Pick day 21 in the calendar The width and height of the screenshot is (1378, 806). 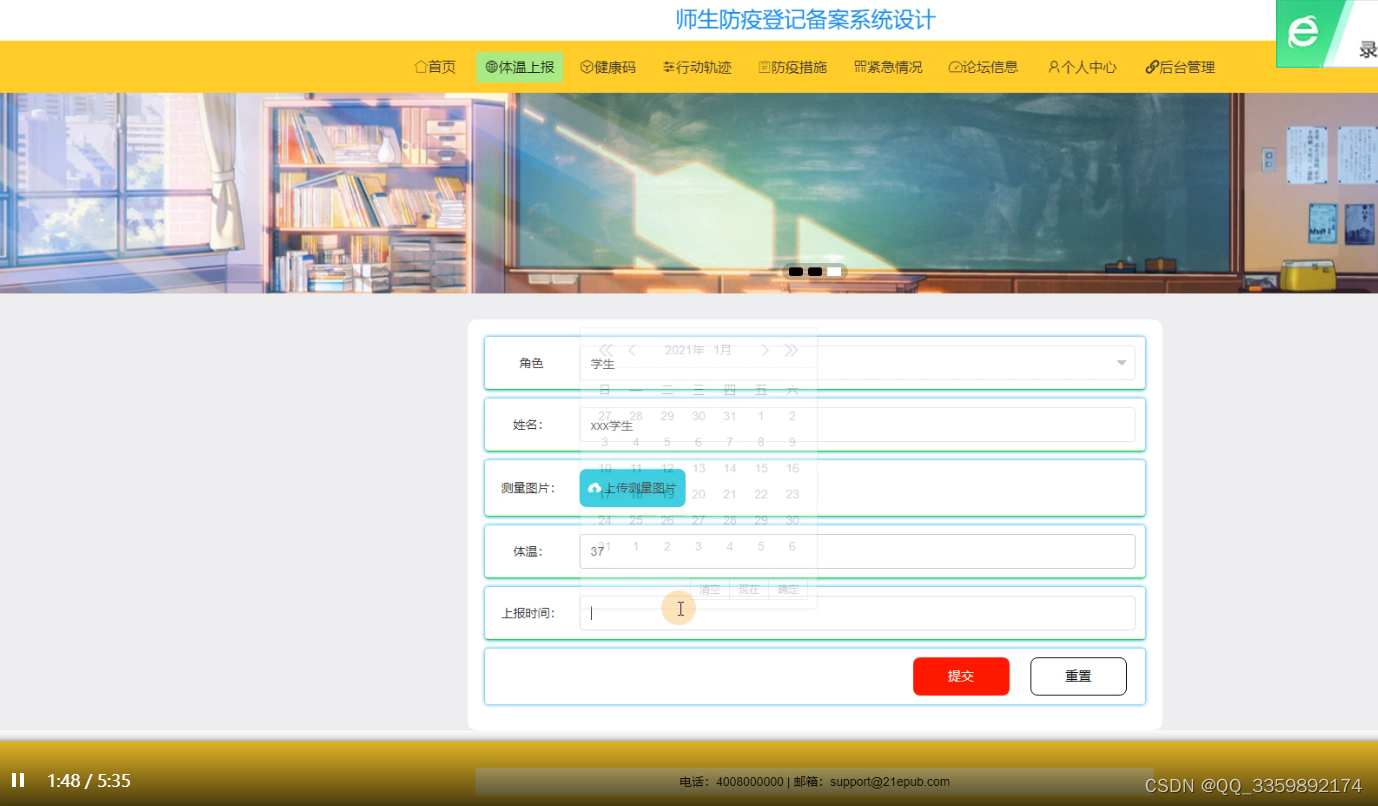coord(730,494)
